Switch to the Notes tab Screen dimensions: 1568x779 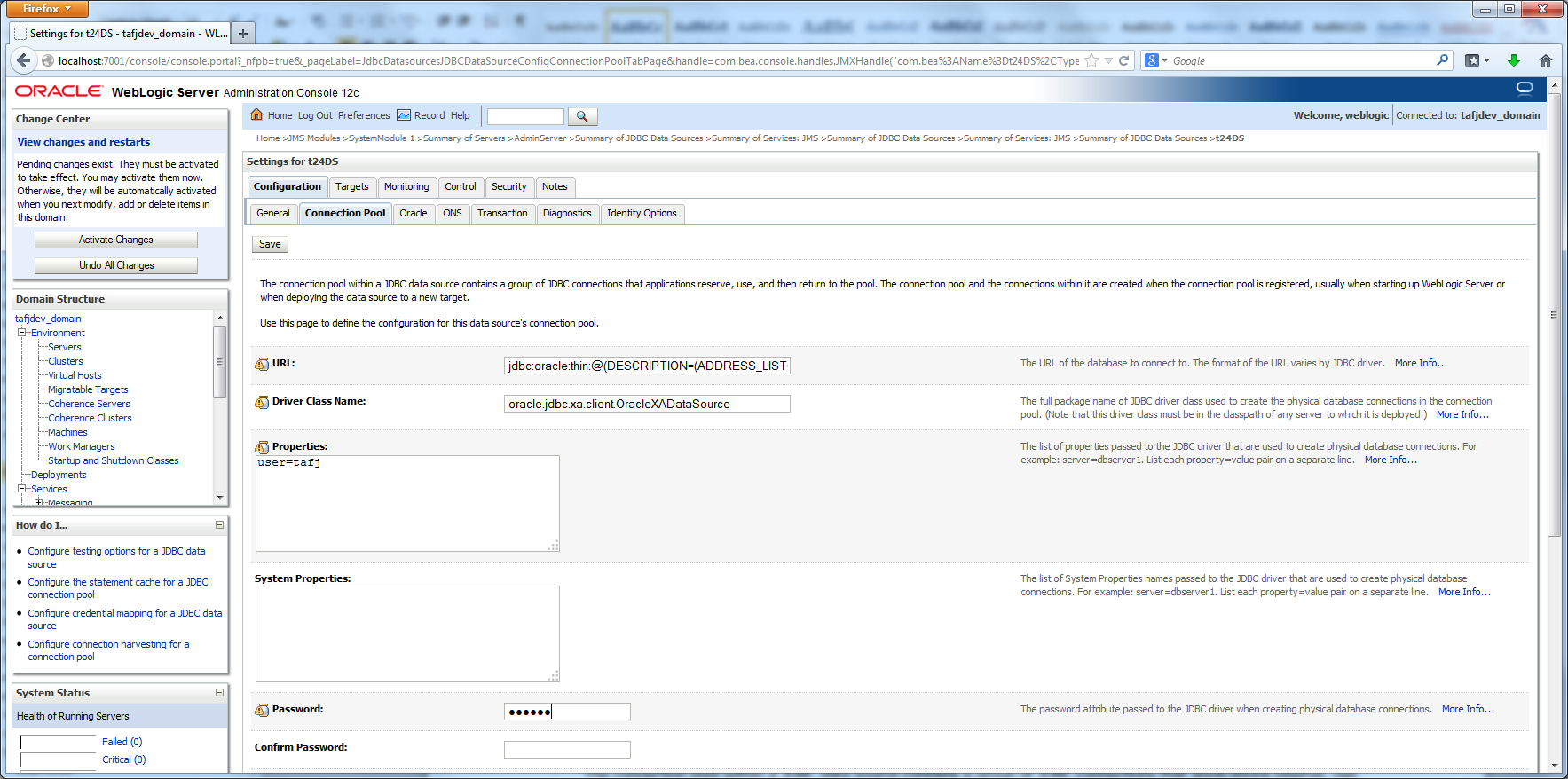[x=555, y=186]
